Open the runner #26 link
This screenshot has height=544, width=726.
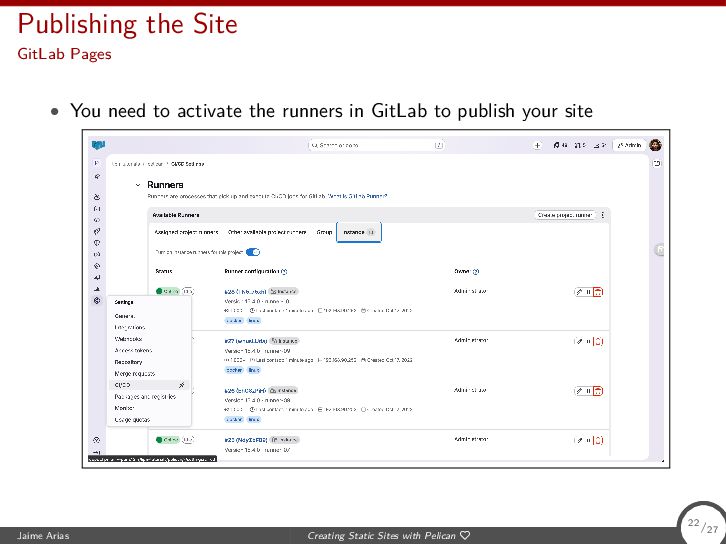(245, 391)
